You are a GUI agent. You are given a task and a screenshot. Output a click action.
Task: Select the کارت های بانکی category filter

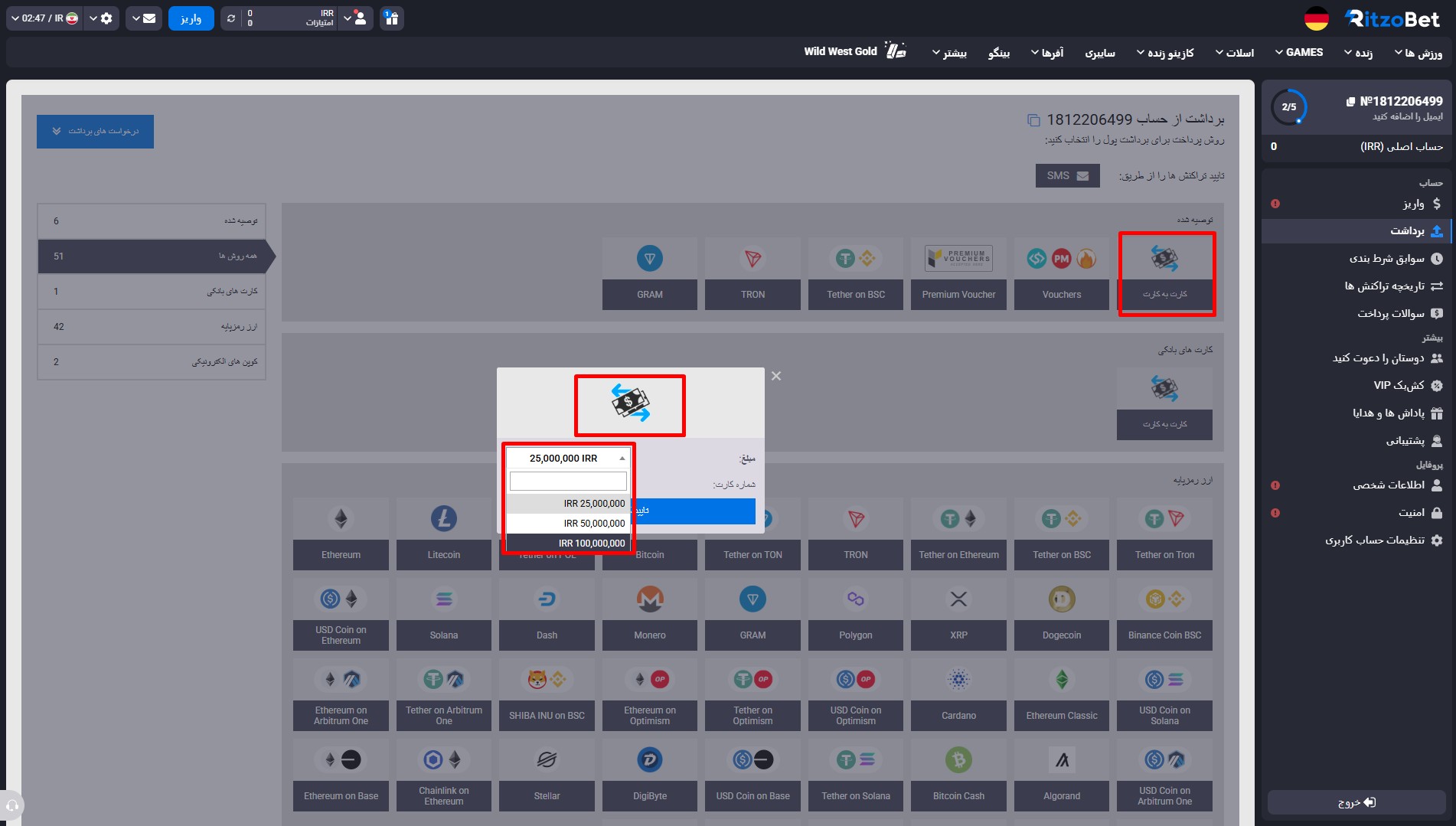[152, 292]
